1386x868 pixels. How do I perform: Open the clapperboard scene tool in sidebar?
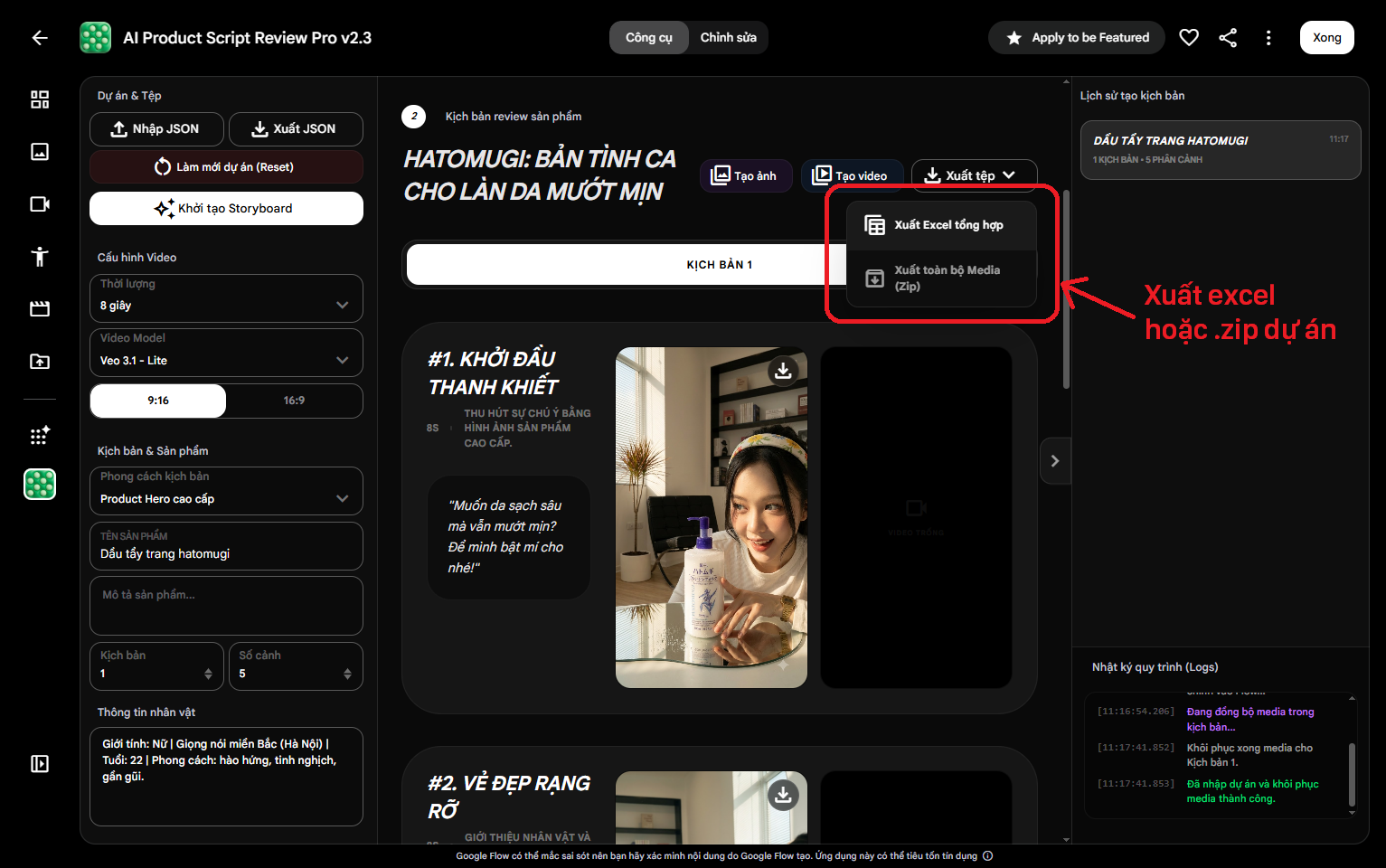40,309
